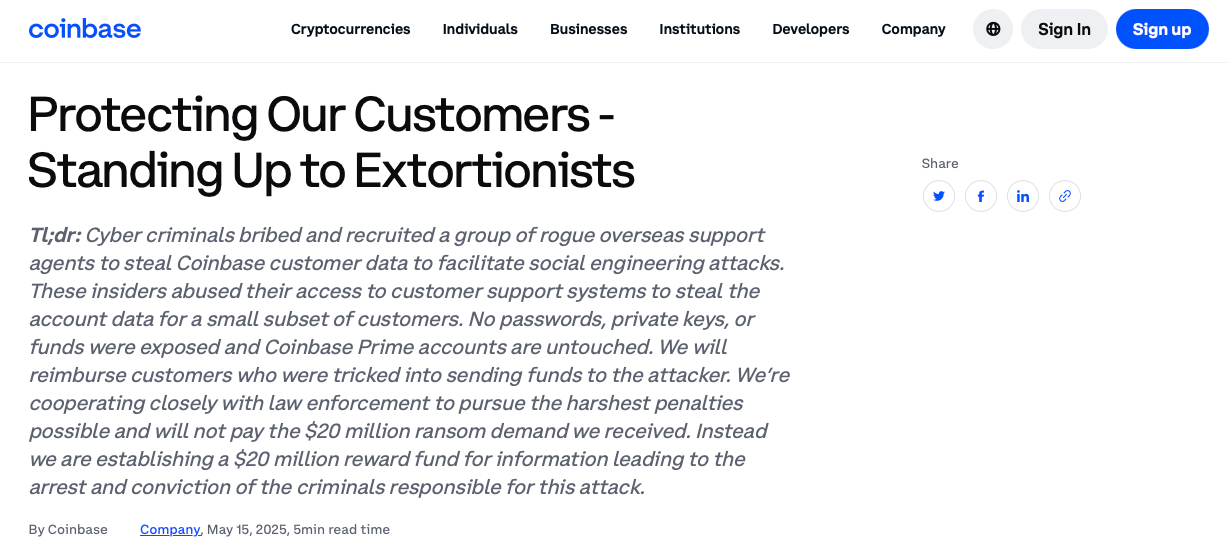Click the Coinbase logo
The image size is (1227, 557).
(85, 29)
